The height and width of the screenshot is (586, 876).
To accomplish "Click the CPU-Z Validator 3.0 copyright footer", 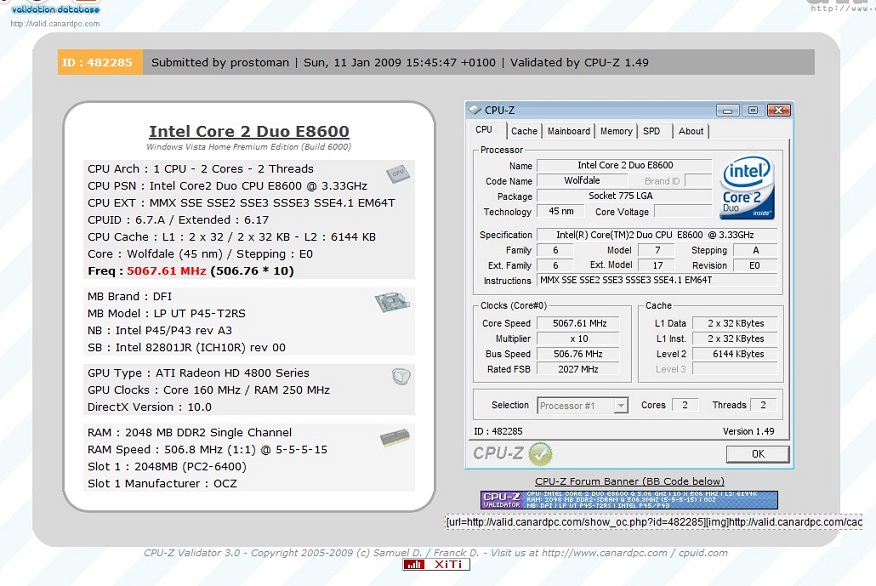I will pyautogui.click(x=436, y=552).
